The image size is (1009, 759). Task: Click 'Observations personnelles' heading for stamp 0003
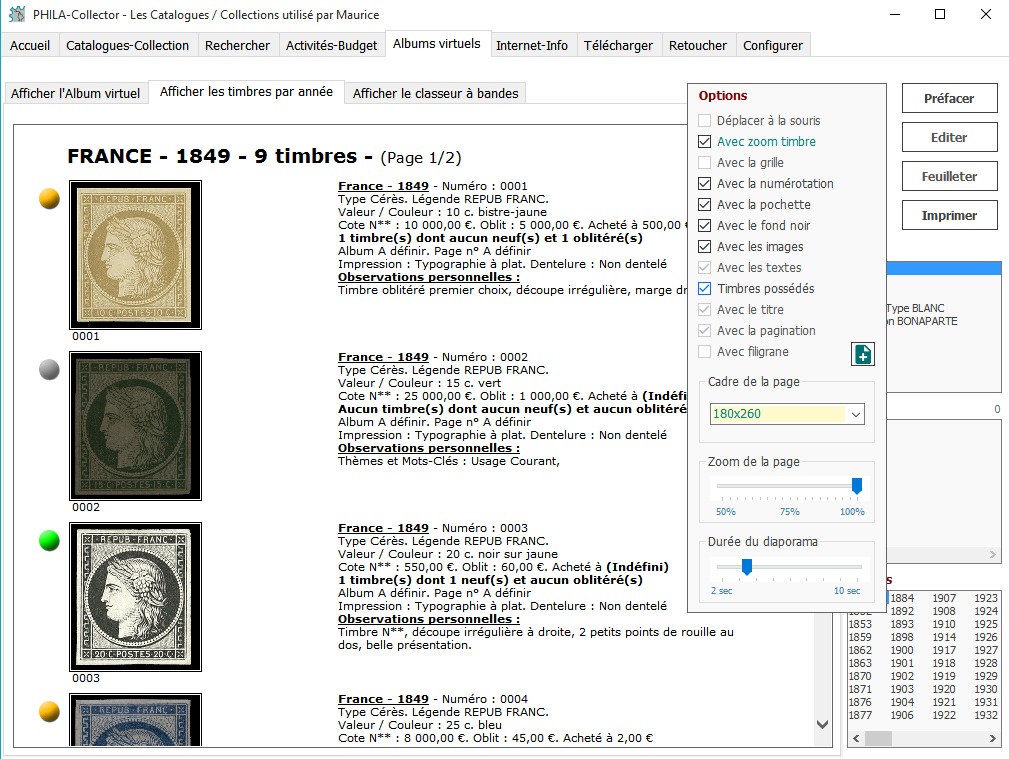pyautogui.click(x=429, y=619)
